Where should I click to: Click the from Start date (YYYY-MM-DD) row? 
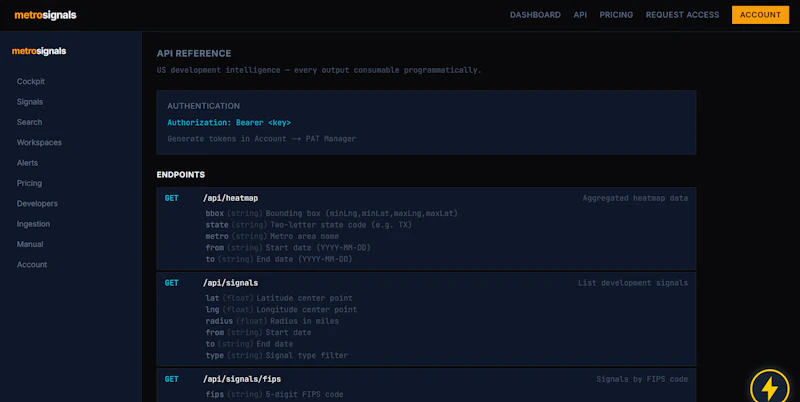[x=288, y=248]
